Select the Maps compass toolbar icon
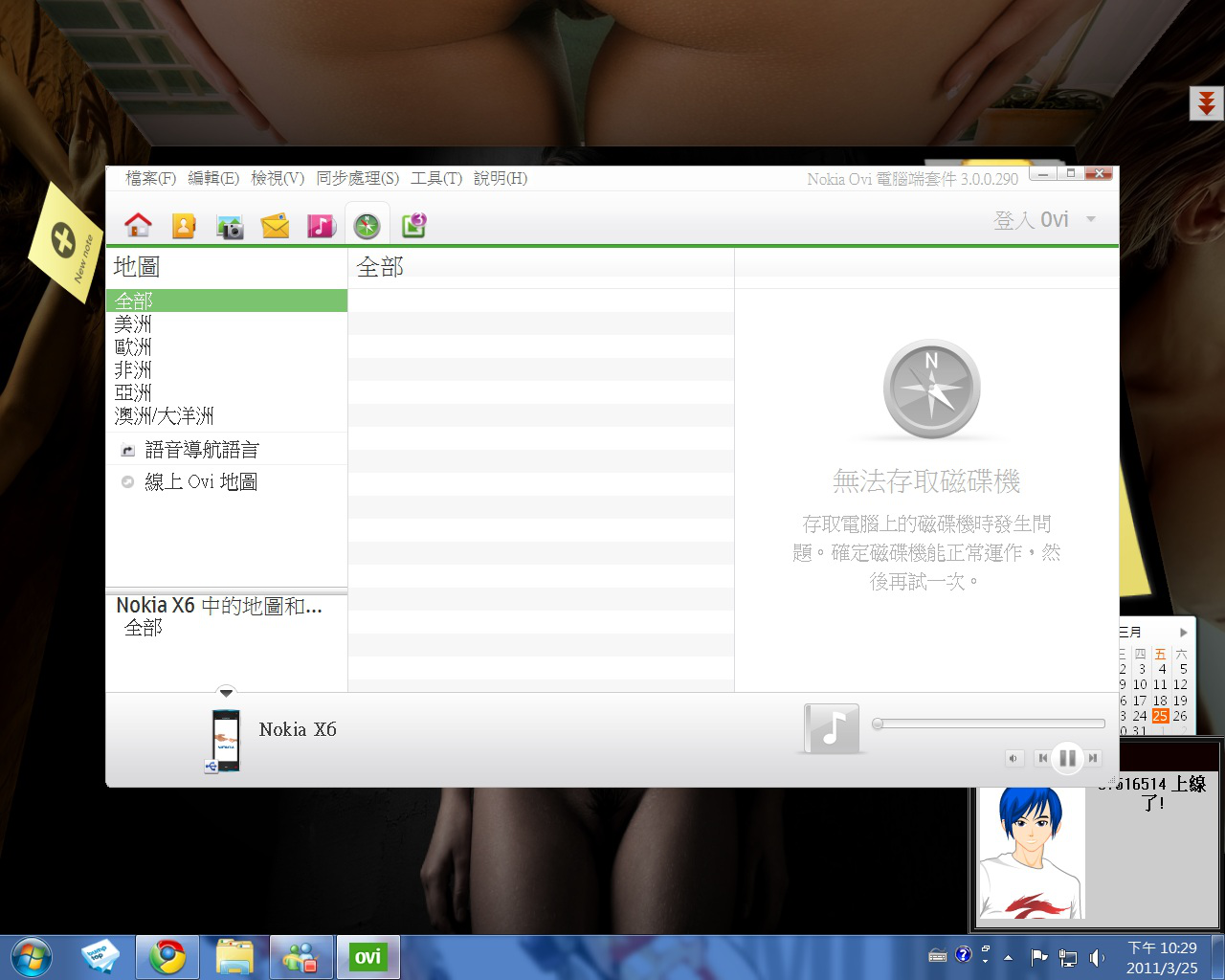The width and height of the screenshot is (1225, 980). 367,226
